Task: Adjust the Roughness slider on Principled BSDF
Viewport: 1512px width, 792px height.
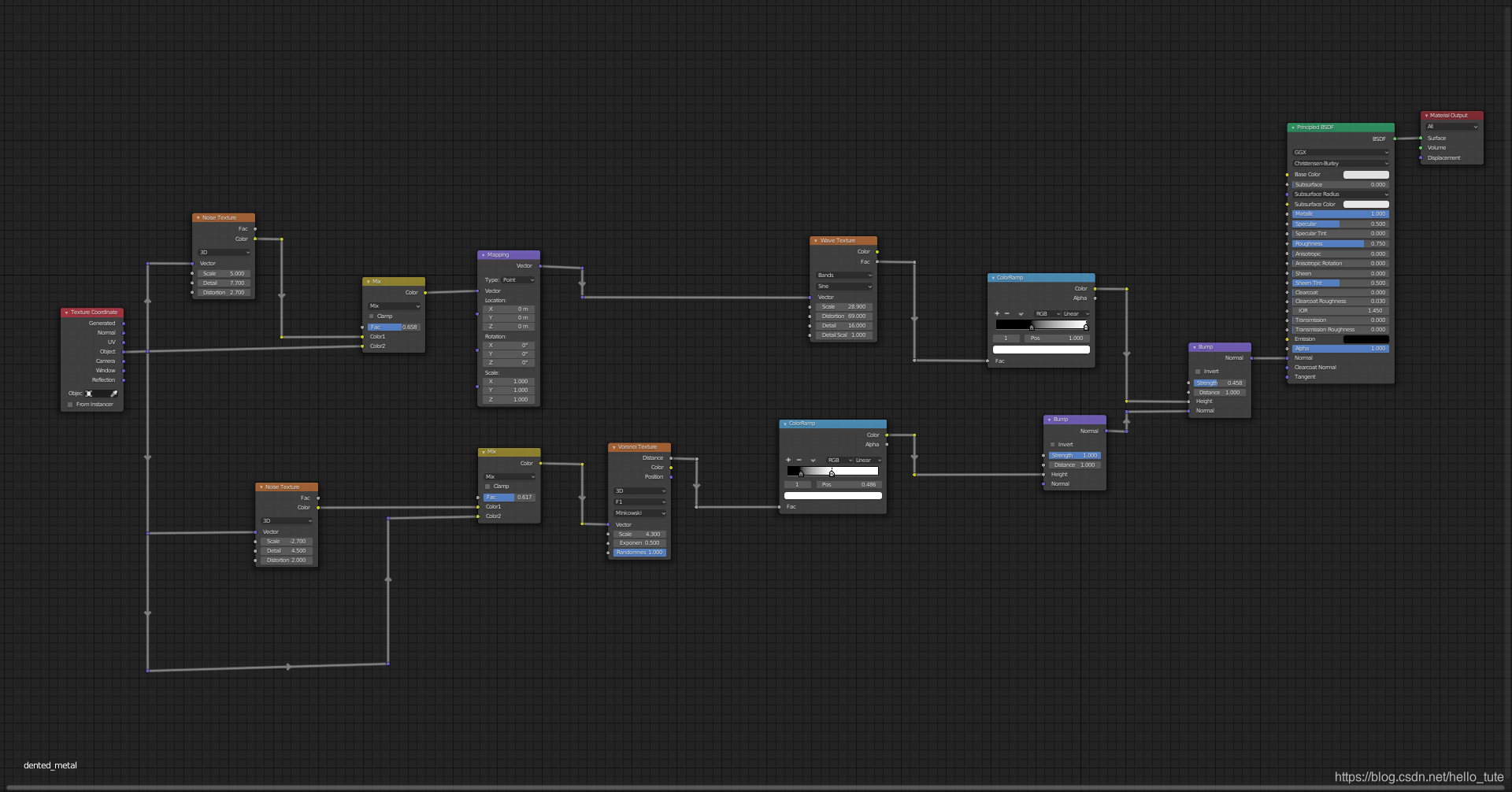Action: (x=1340, y=244)
